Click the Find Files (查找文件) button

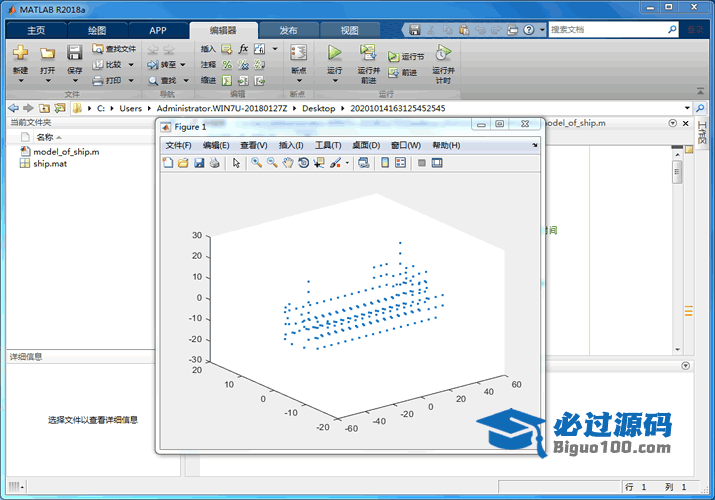[114, 48]
